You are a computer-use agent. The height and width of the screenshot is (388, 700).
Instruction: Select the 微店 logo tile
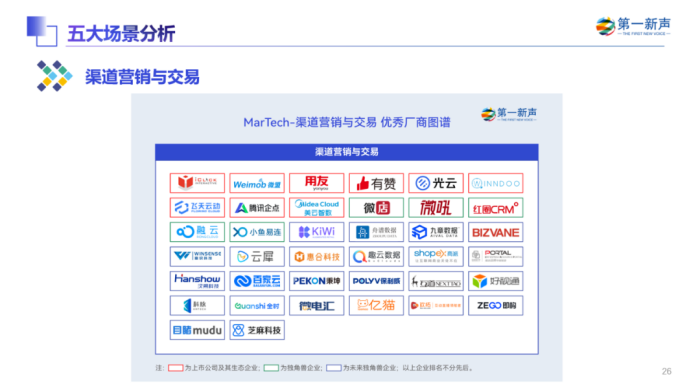[376, 208]
